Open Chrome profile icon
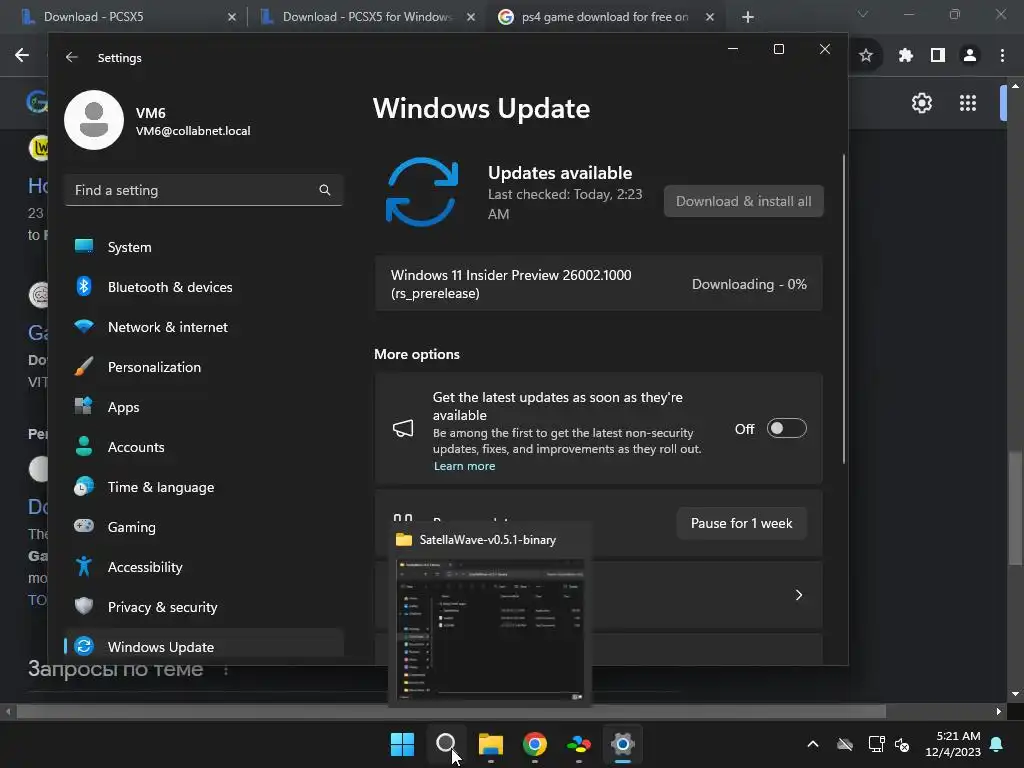The height and width of the screenshot is (768, 1024). click(970, 56)
